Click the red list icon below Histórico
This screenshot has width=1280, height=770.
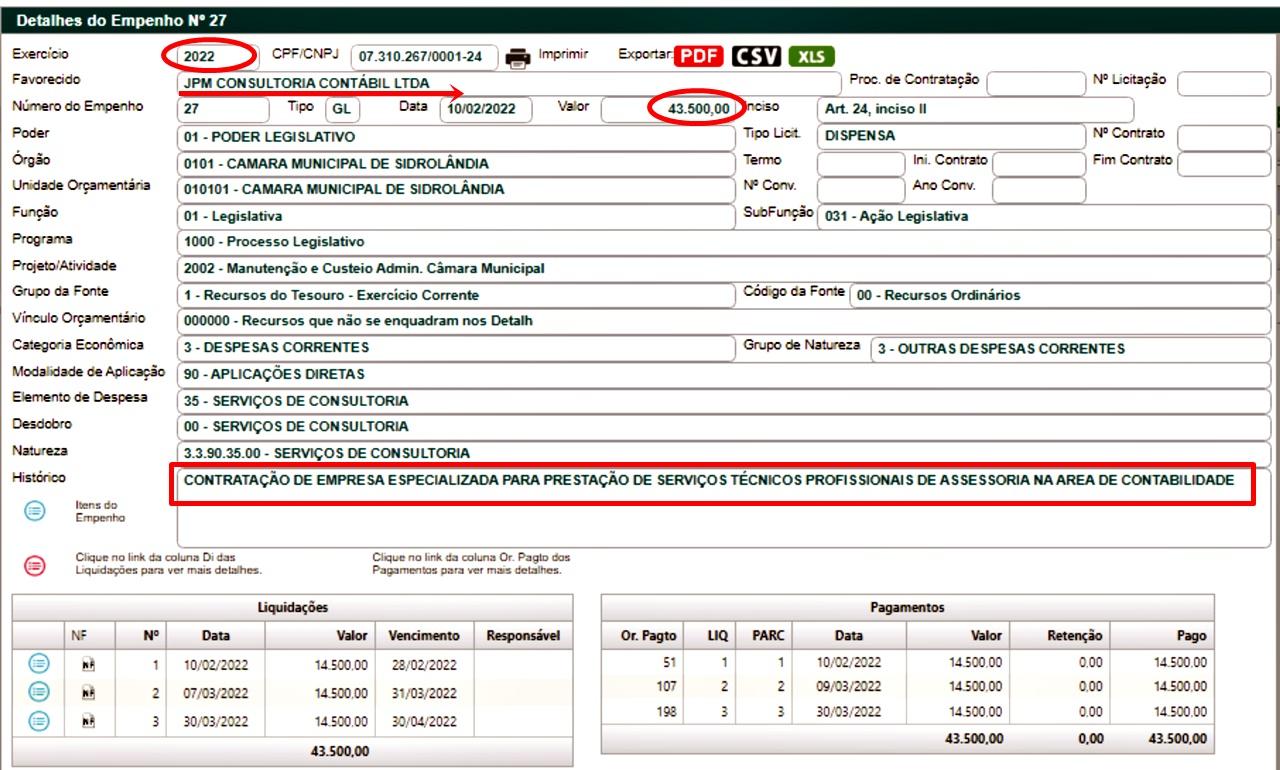point(34,564)
